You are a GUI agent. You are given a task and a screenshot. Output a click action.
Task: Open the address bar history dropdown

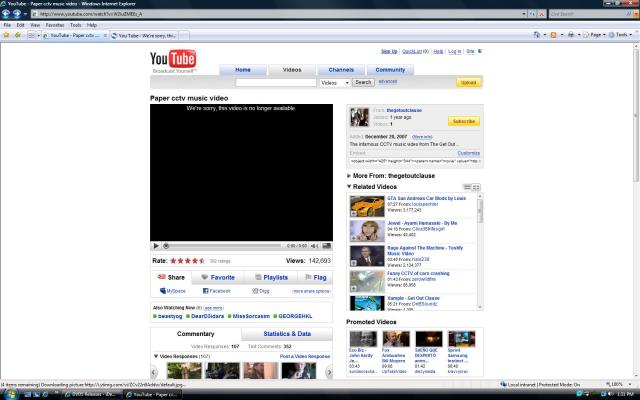[524, 14]
